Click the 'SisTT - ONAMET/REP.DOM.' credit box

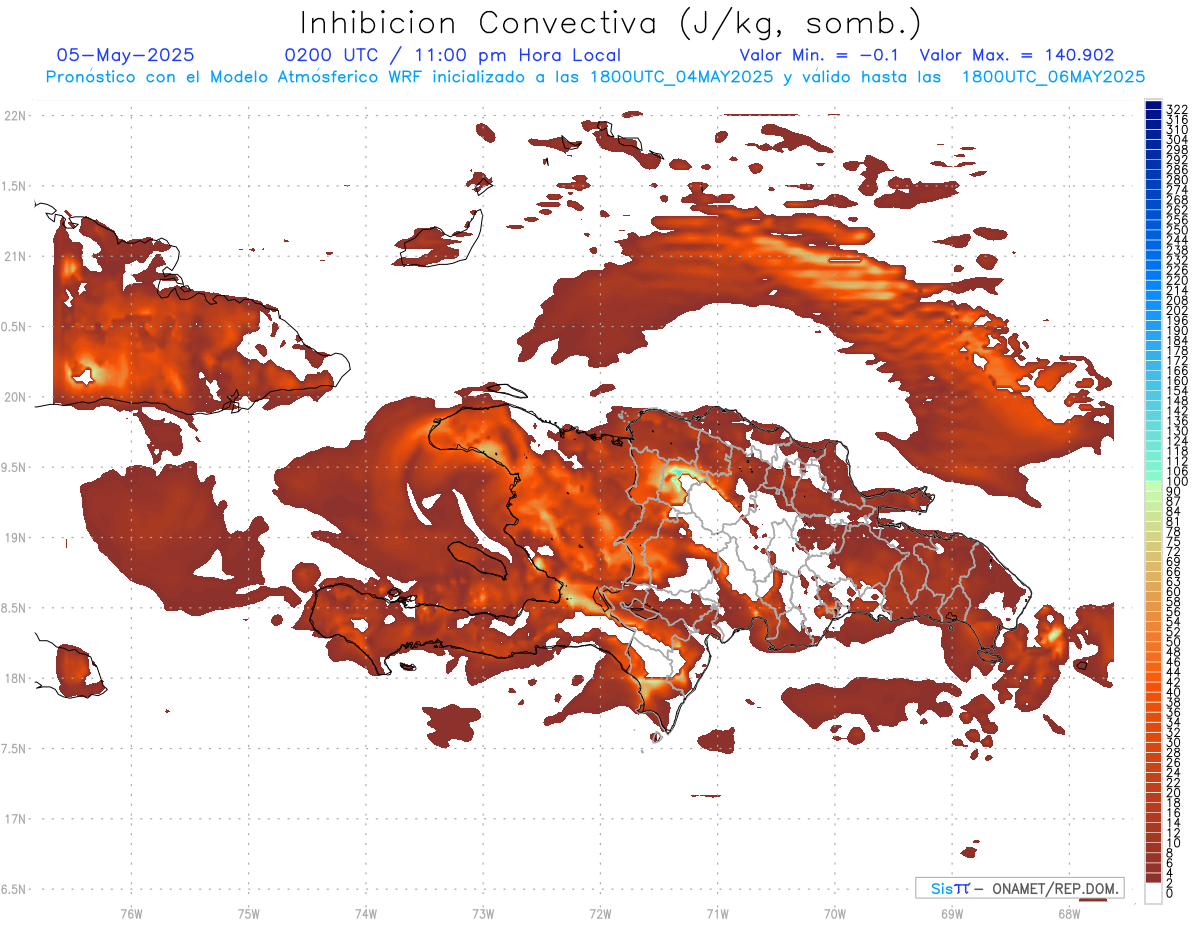click(1021, 888)
